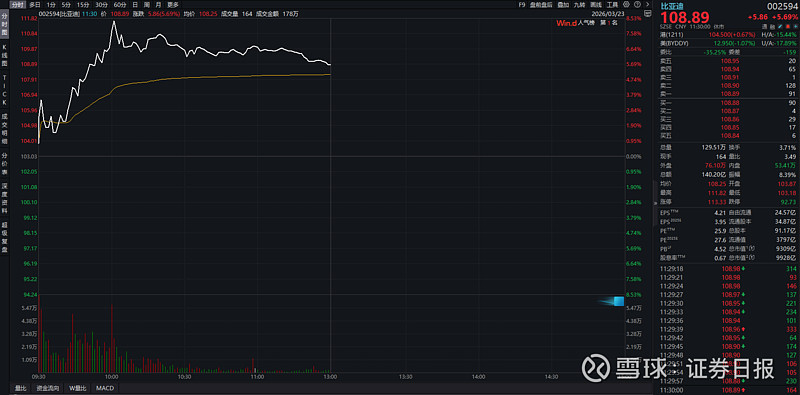
Task: Click the help question mark icon
Action: [637, 5]
